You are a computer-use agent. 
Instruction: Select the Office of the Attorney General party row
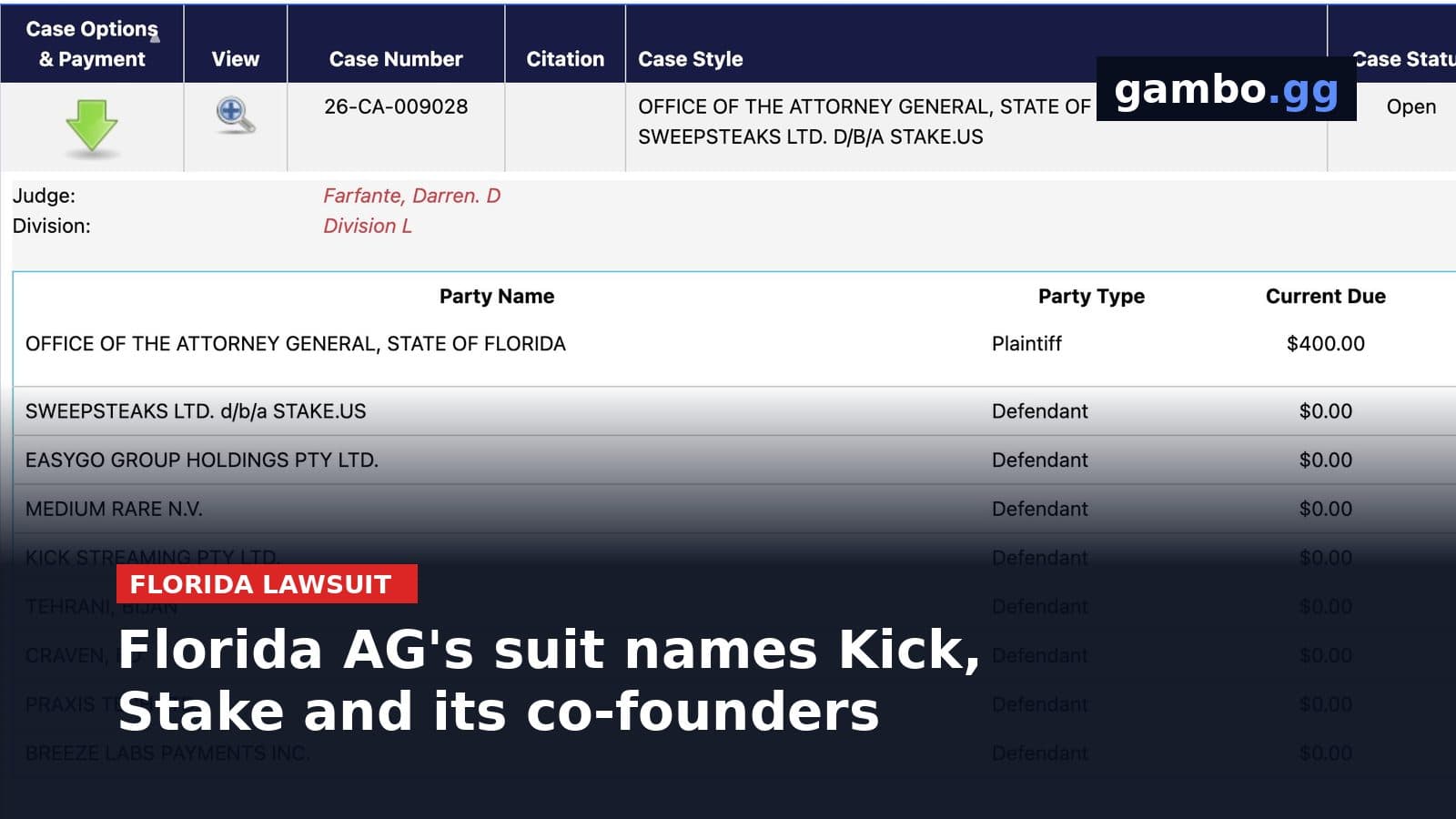point(734,344)
